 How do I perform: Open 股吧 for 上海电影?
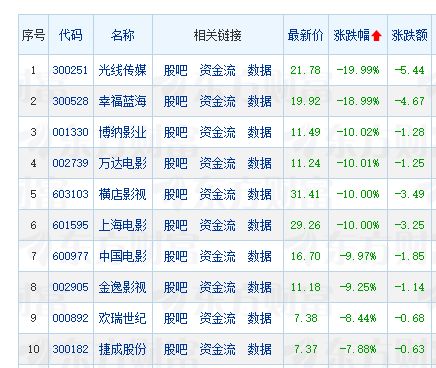(175, 225)
